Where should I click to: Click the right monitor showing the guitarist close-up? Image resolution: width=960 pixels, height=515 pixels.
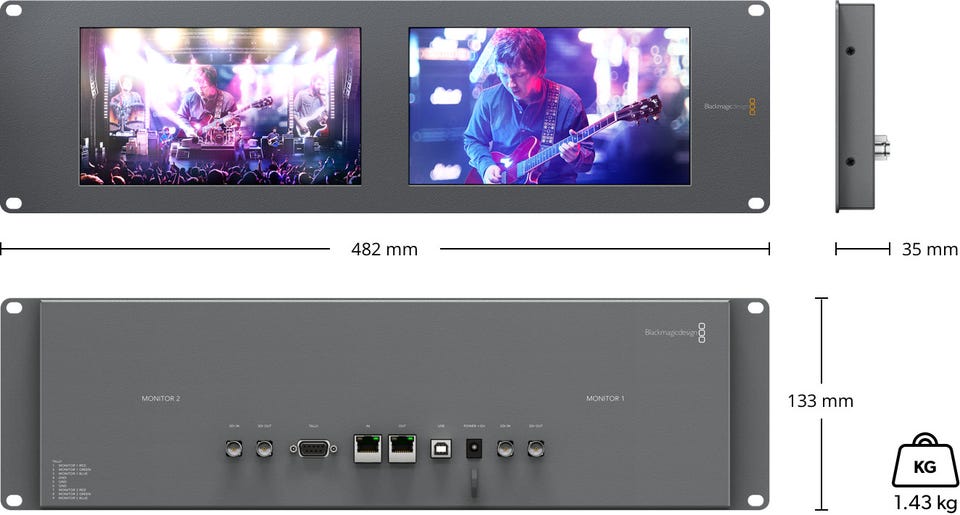549,106
